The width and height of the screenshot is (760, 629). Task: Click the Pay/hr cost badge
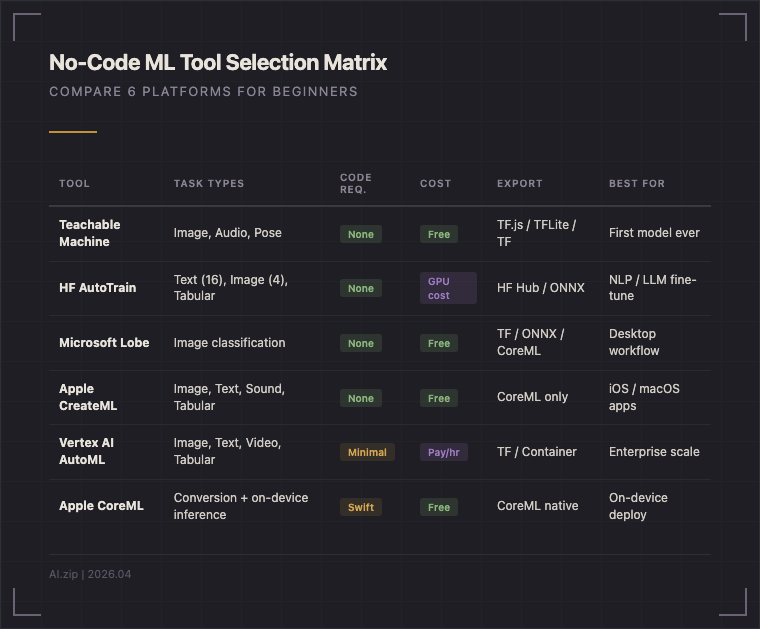coord(443,452)
